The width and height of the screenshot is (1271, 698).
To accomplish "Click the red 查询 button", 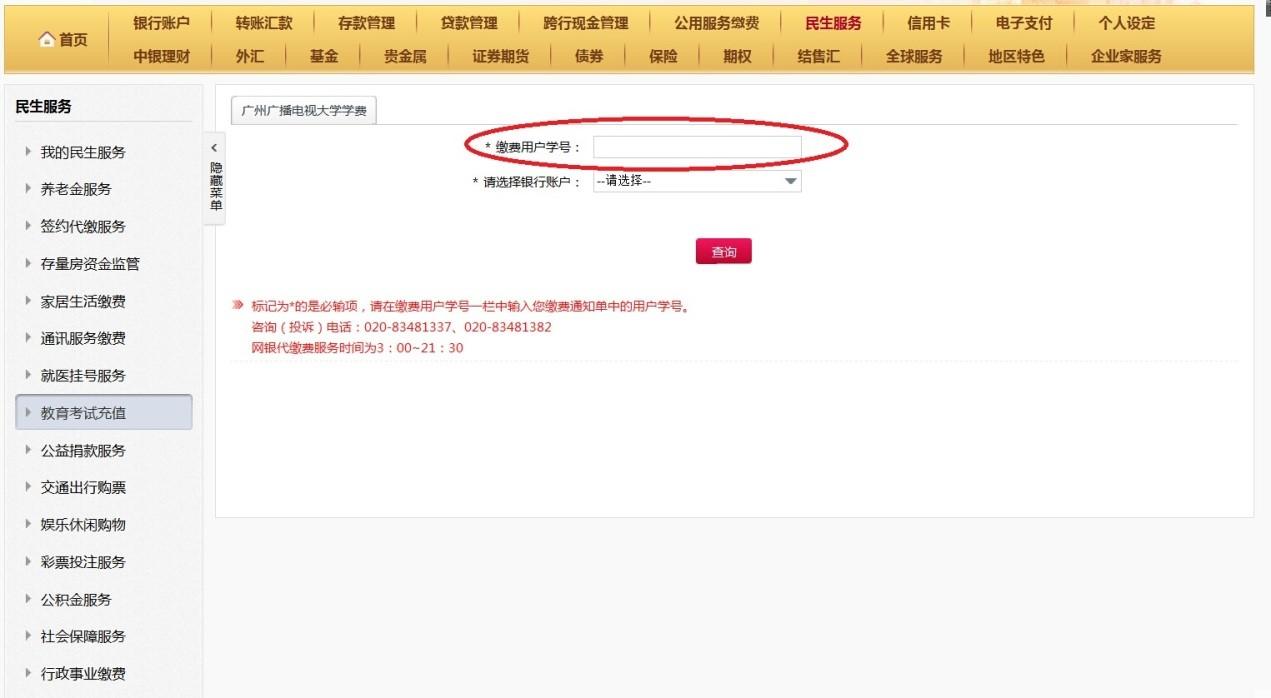I will (x=723, y=252).
